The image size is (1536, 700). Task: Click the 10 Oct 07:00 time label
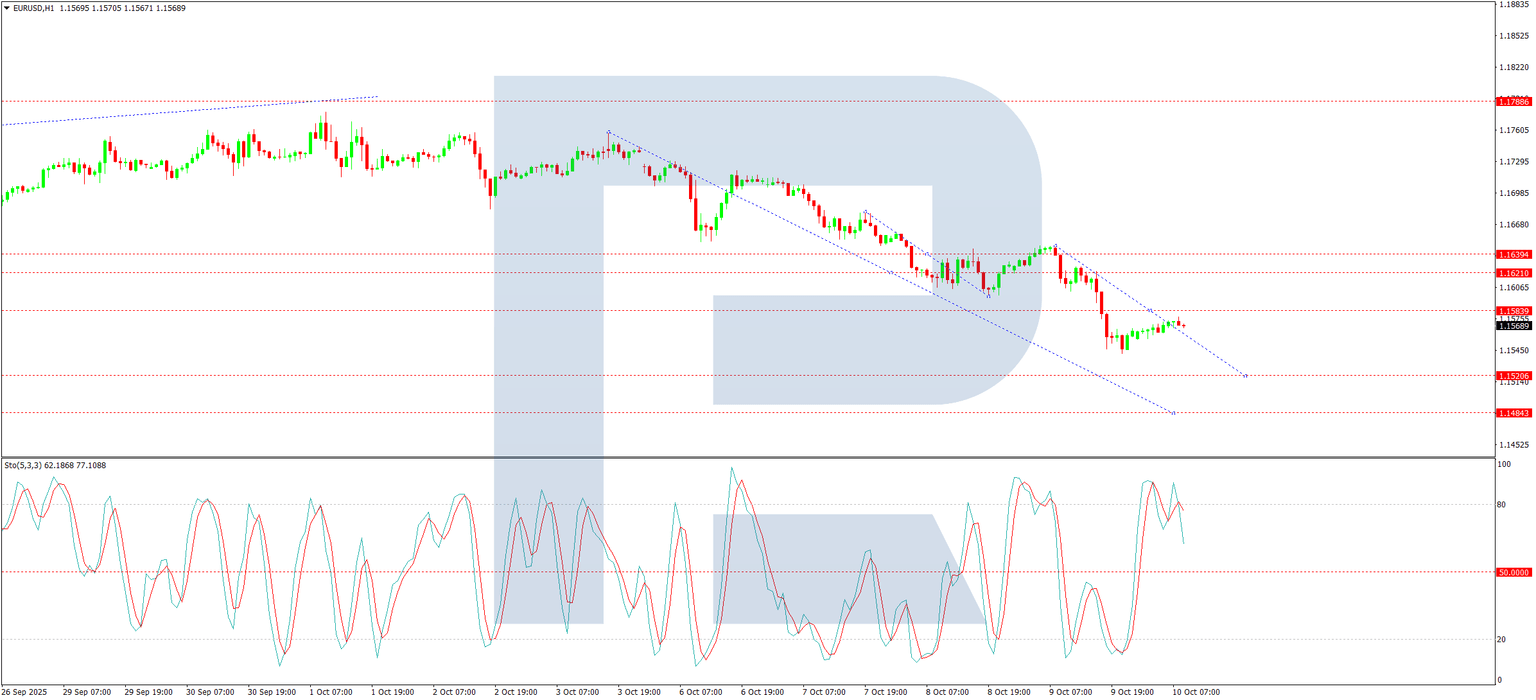click(x=1197, y=692)
